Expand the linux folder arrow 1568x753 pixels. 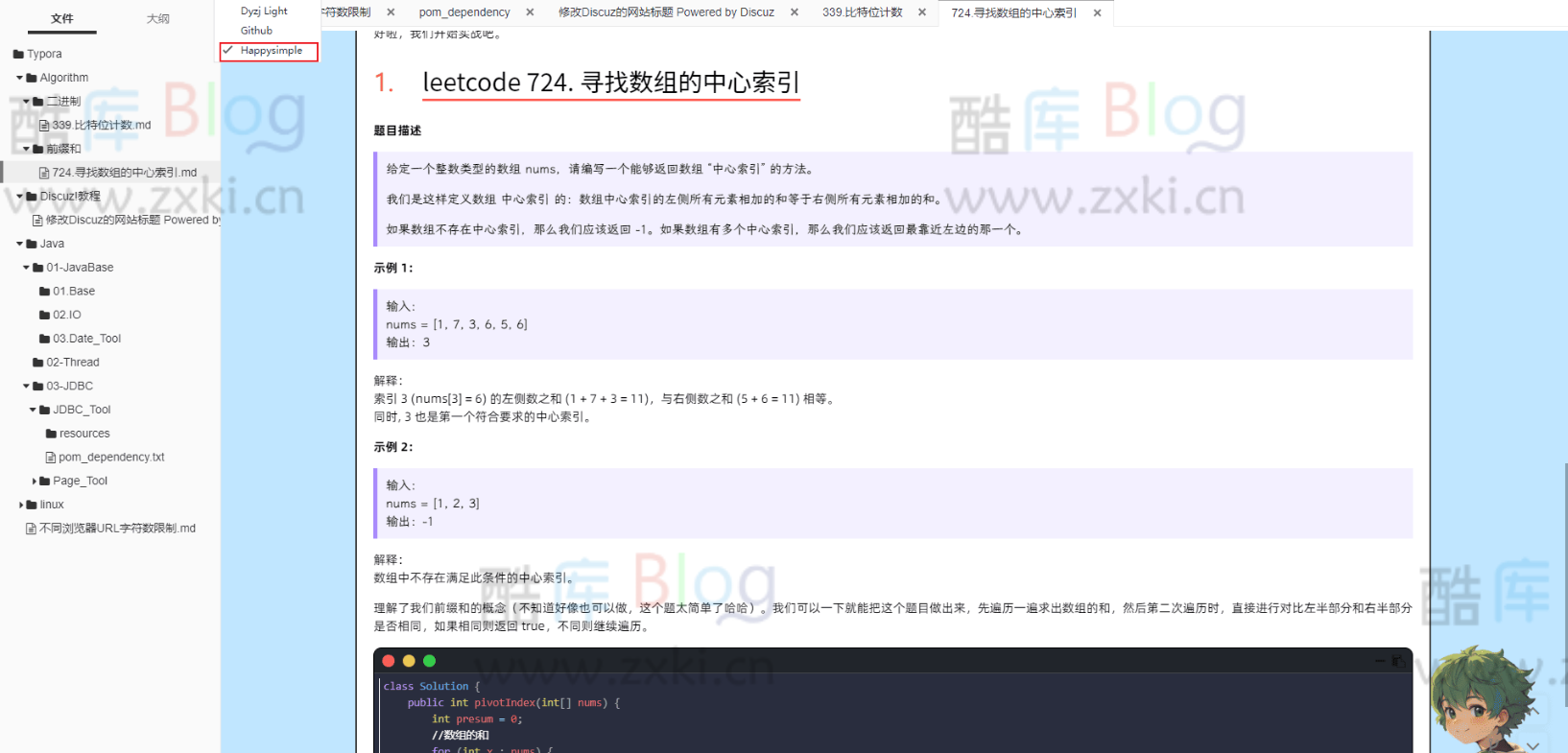[21, 505]
